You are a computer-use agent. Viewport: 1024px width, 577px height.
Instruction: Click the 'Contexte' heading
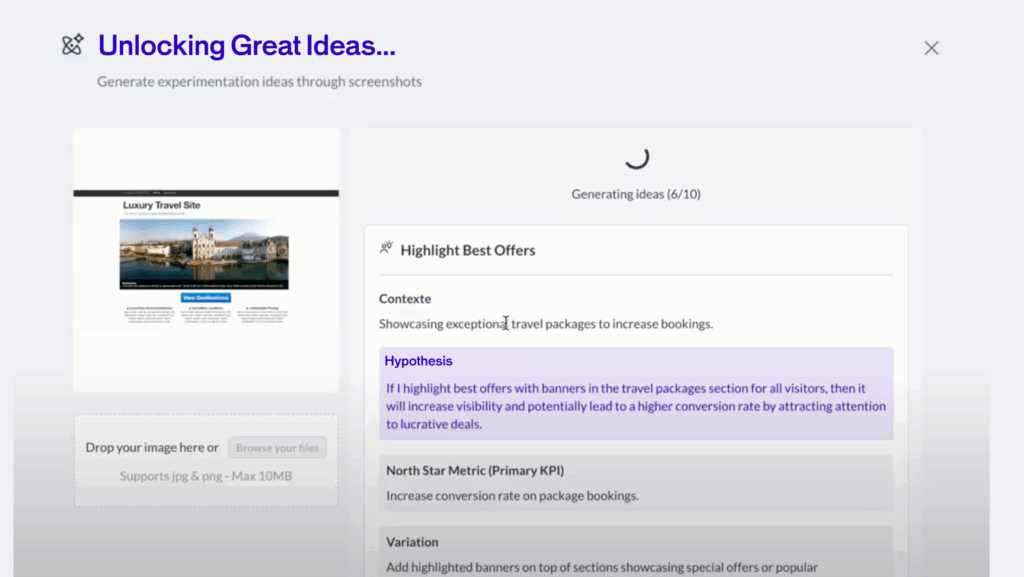tap(405, 298)
